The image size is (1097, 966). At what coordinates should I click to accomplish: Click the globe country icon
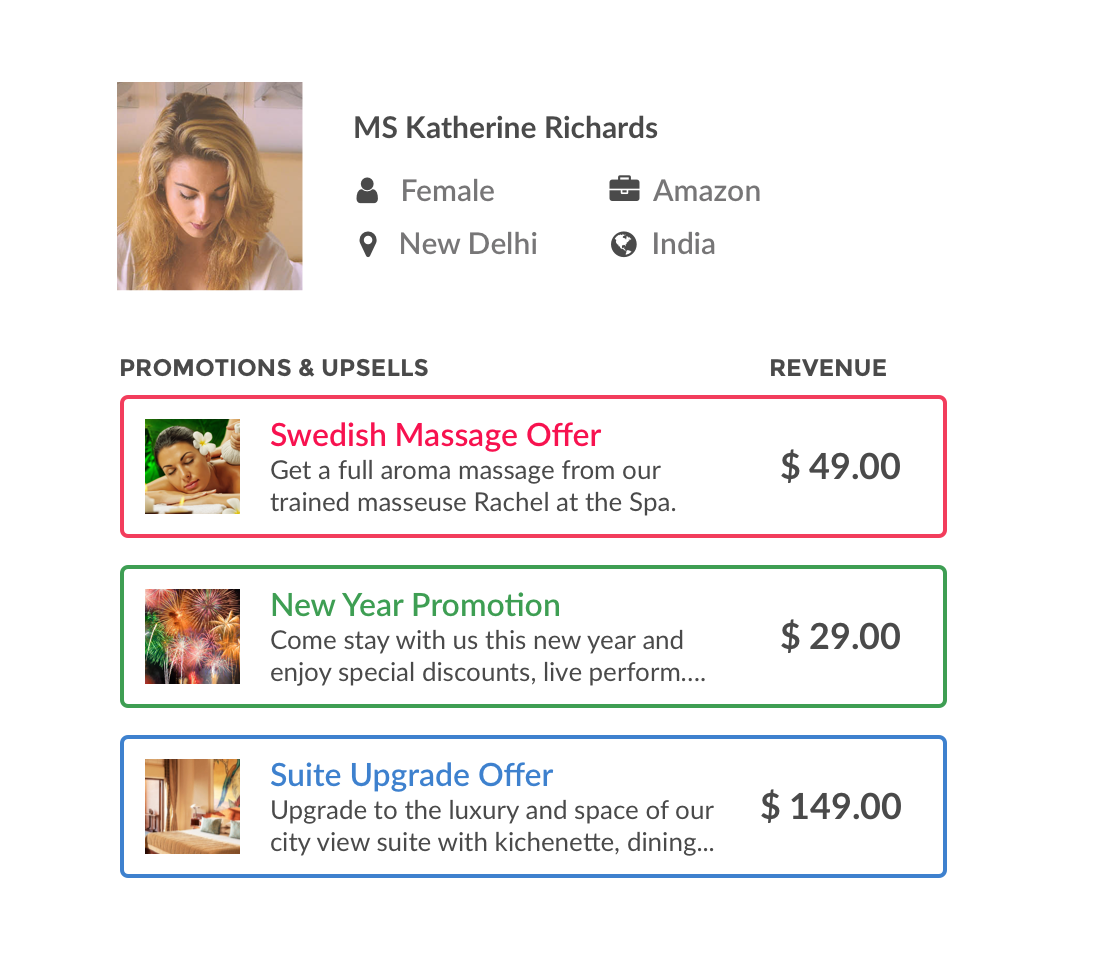(624, 244)
